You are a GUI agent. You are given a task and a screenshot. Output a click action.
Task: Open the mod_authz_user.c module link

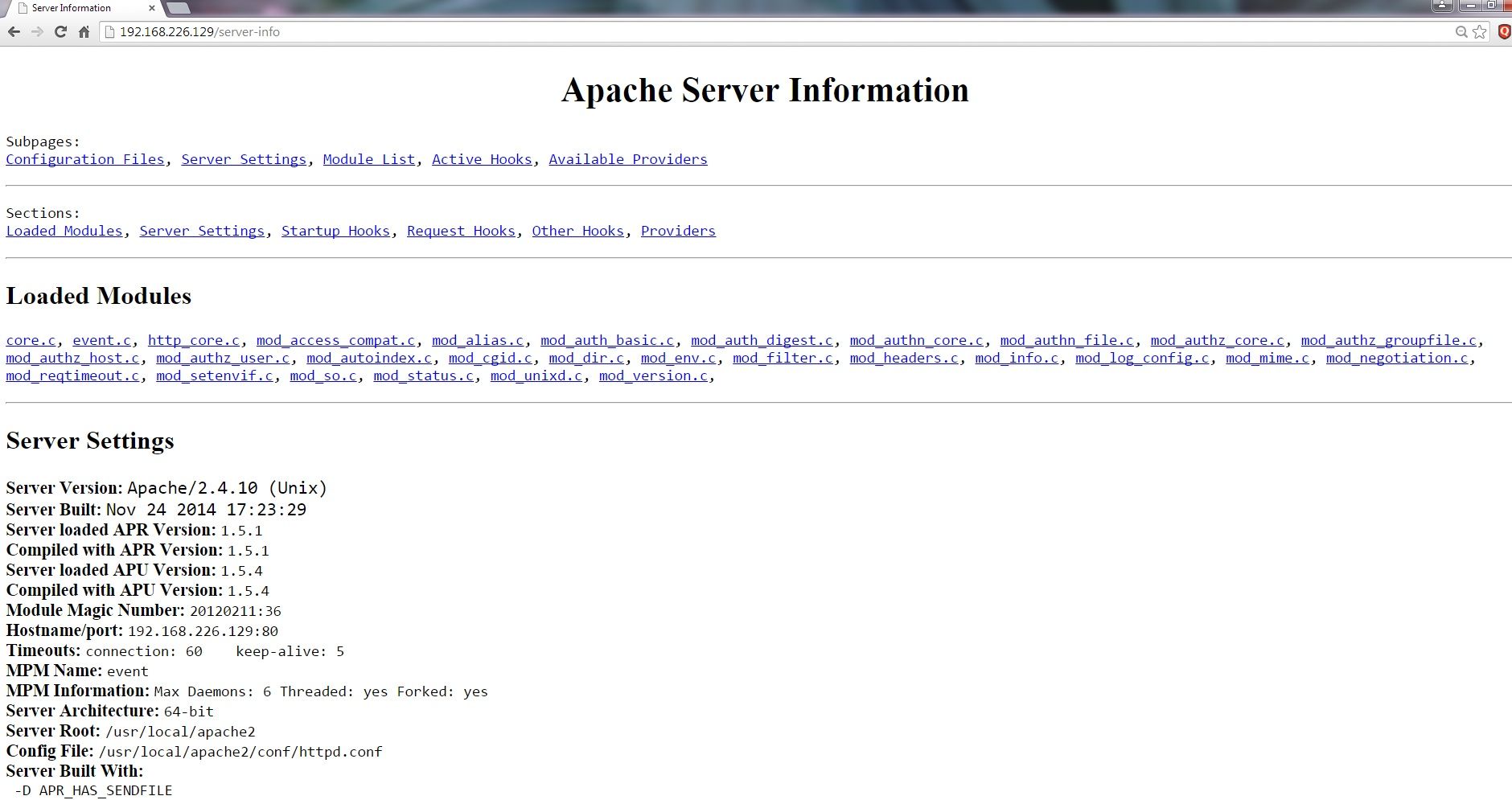[x=223, y=358]
